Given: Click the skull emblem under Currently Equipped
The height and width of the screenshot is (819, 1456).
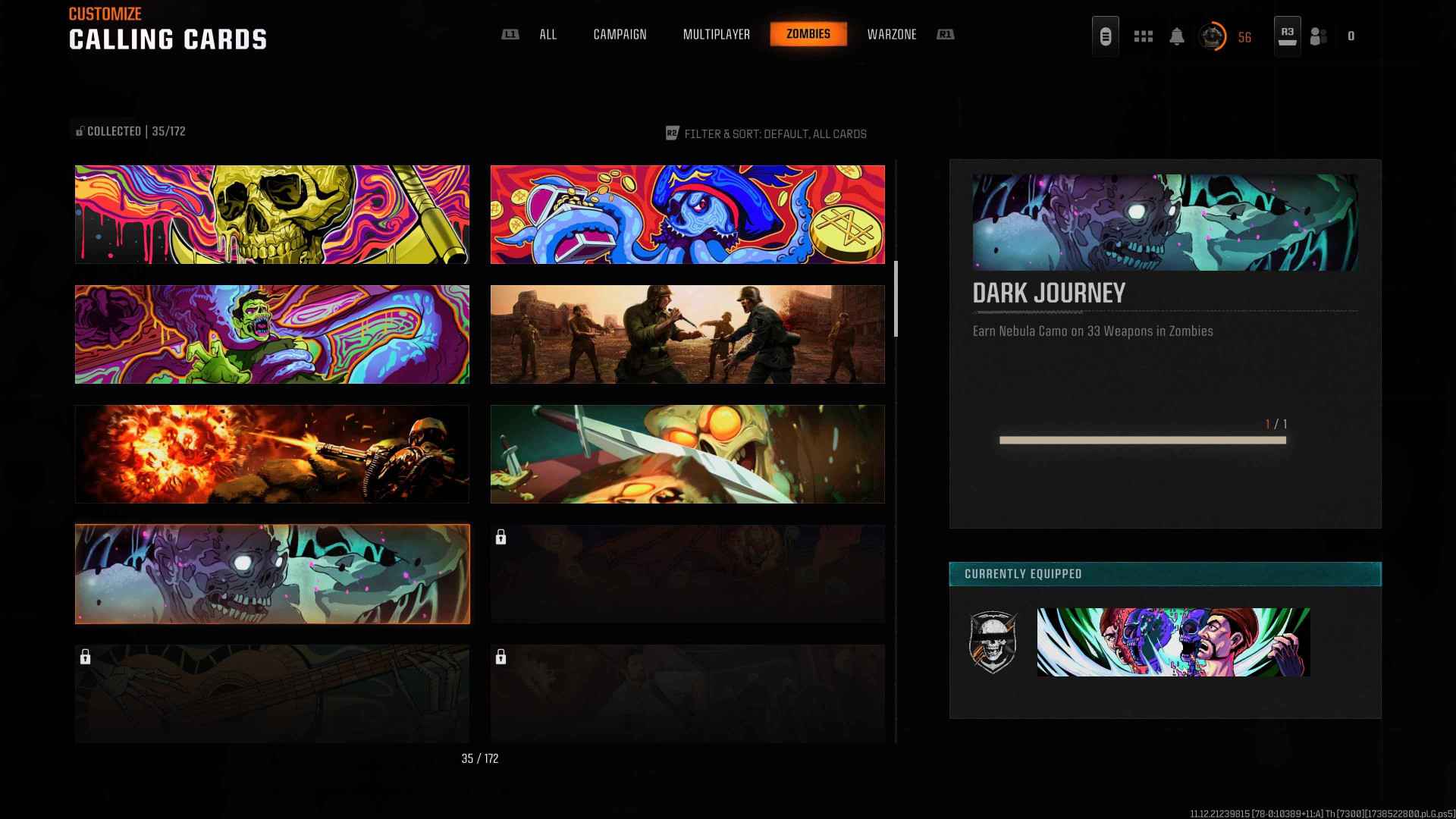Looking at the screenshot, I should tap(993, 642).
